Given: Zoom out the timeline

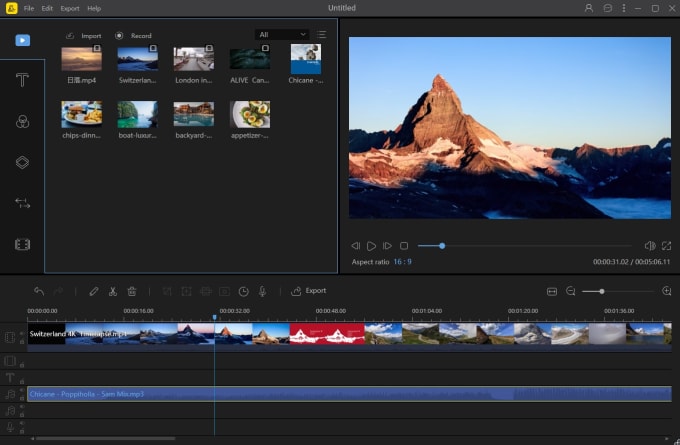Looking at the screenshot, I should (x=571, y=291).
